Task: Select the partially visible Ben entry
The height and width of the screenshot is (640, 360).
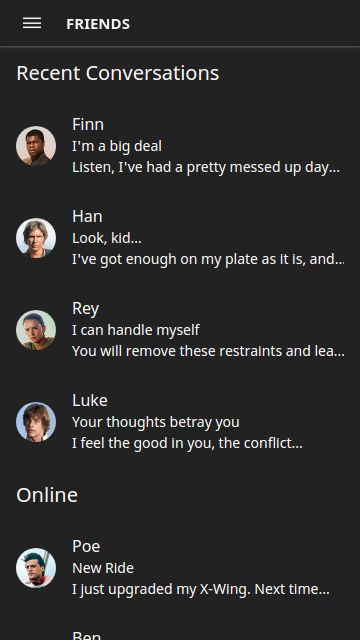Action: click(180, 629)
